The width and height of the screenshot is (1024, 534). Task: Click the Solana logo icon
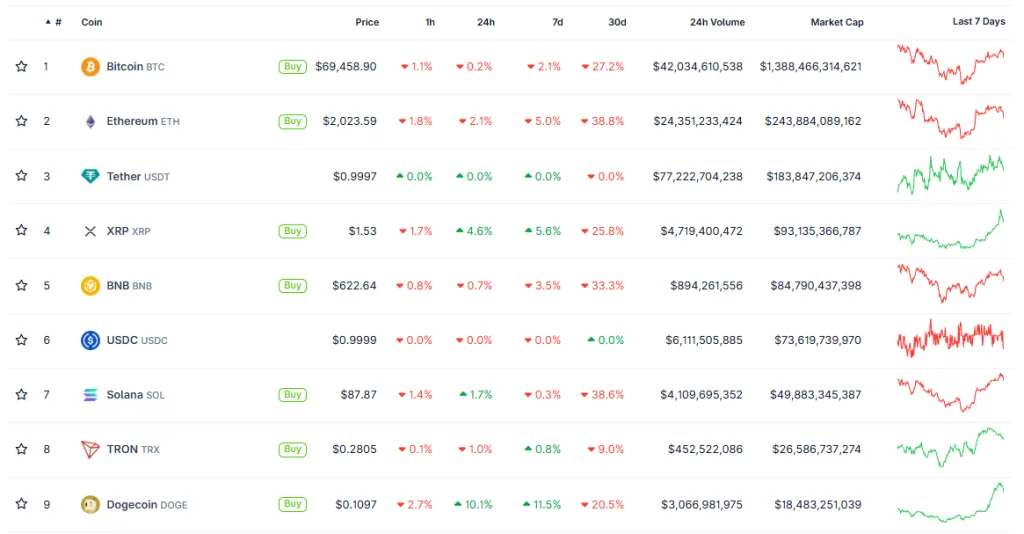pyautogui.click(x=90, y=395)
